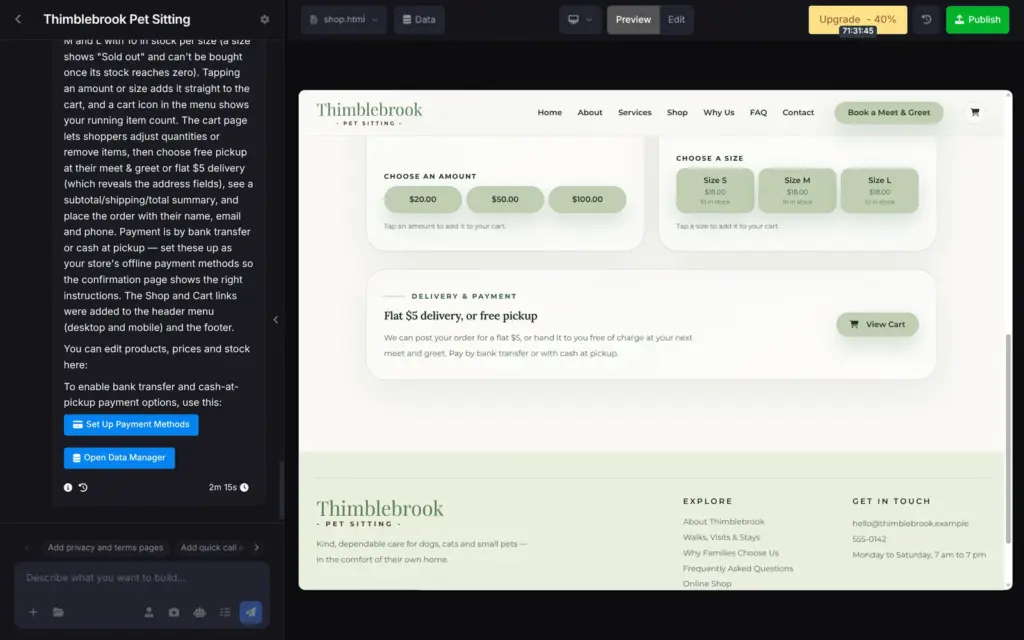Click the Thimblebrook Pet Sitting project title
1024x640 pixels.
click(117, 20)
